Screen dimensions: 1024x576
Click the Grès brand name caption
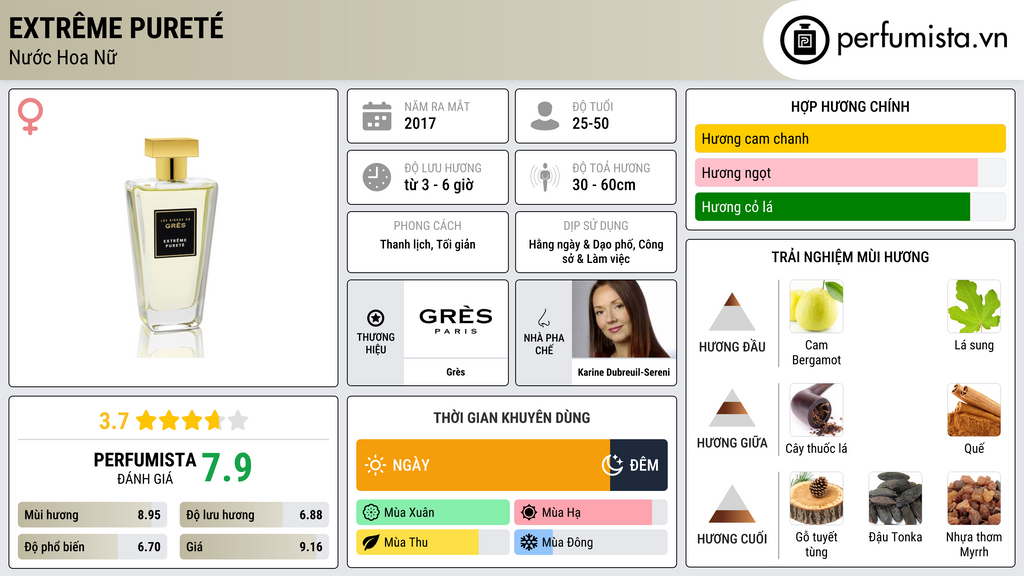click(456, 372)
